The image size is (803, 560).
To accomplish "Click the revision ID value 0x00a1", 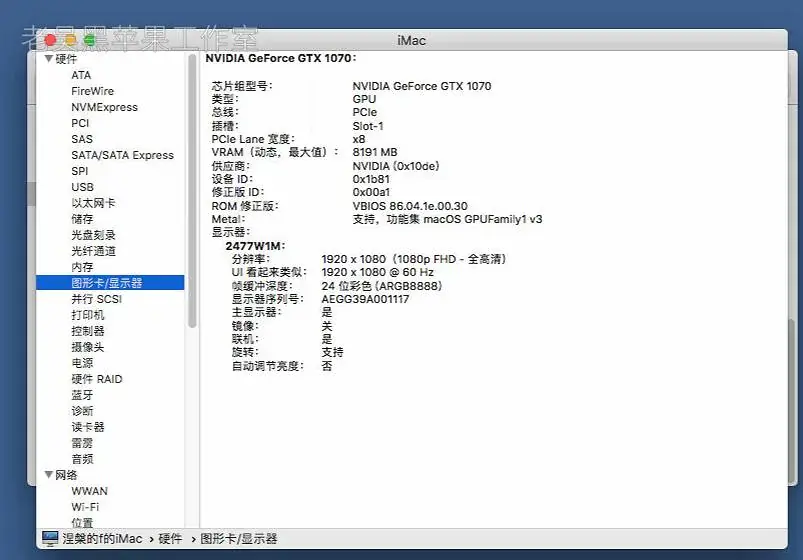I will 371,192.
